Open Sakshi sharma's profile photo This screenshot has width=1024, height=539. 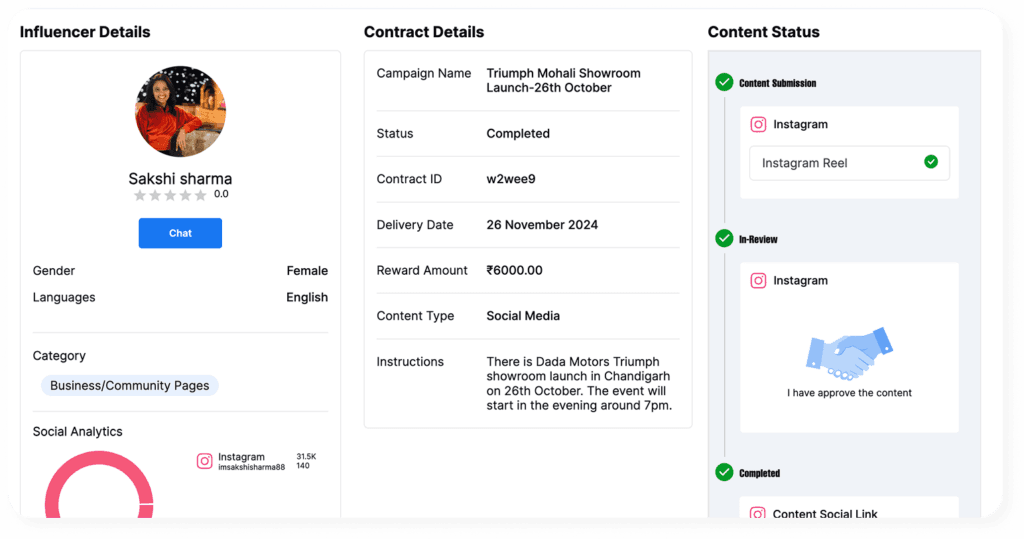[x=180, y=111]
